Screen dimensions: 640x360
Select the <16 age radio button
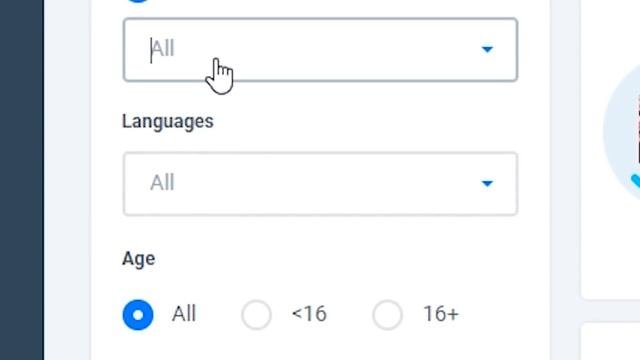(256, 315)
